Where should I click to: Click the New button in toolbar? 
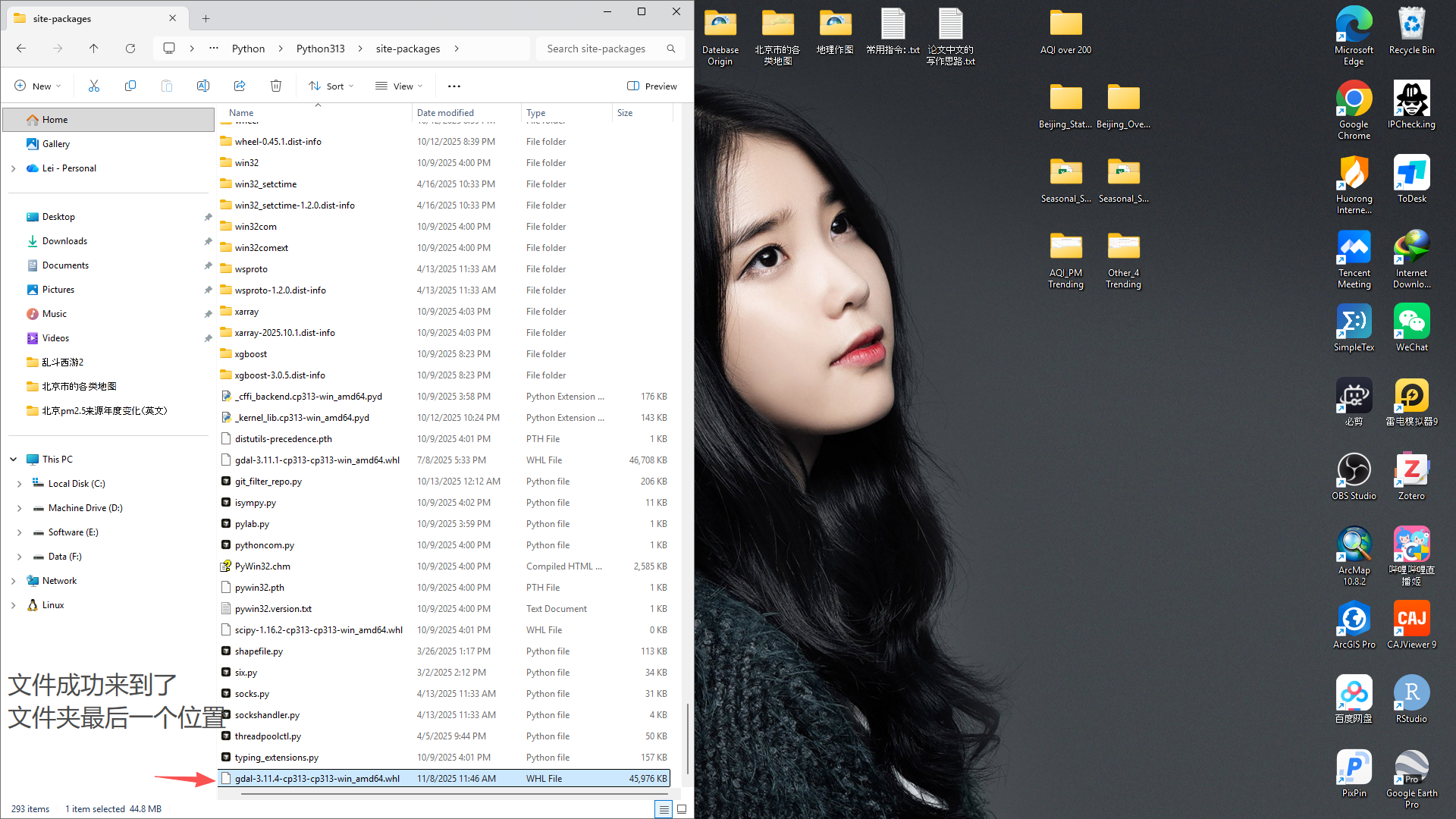click(38, 86)
